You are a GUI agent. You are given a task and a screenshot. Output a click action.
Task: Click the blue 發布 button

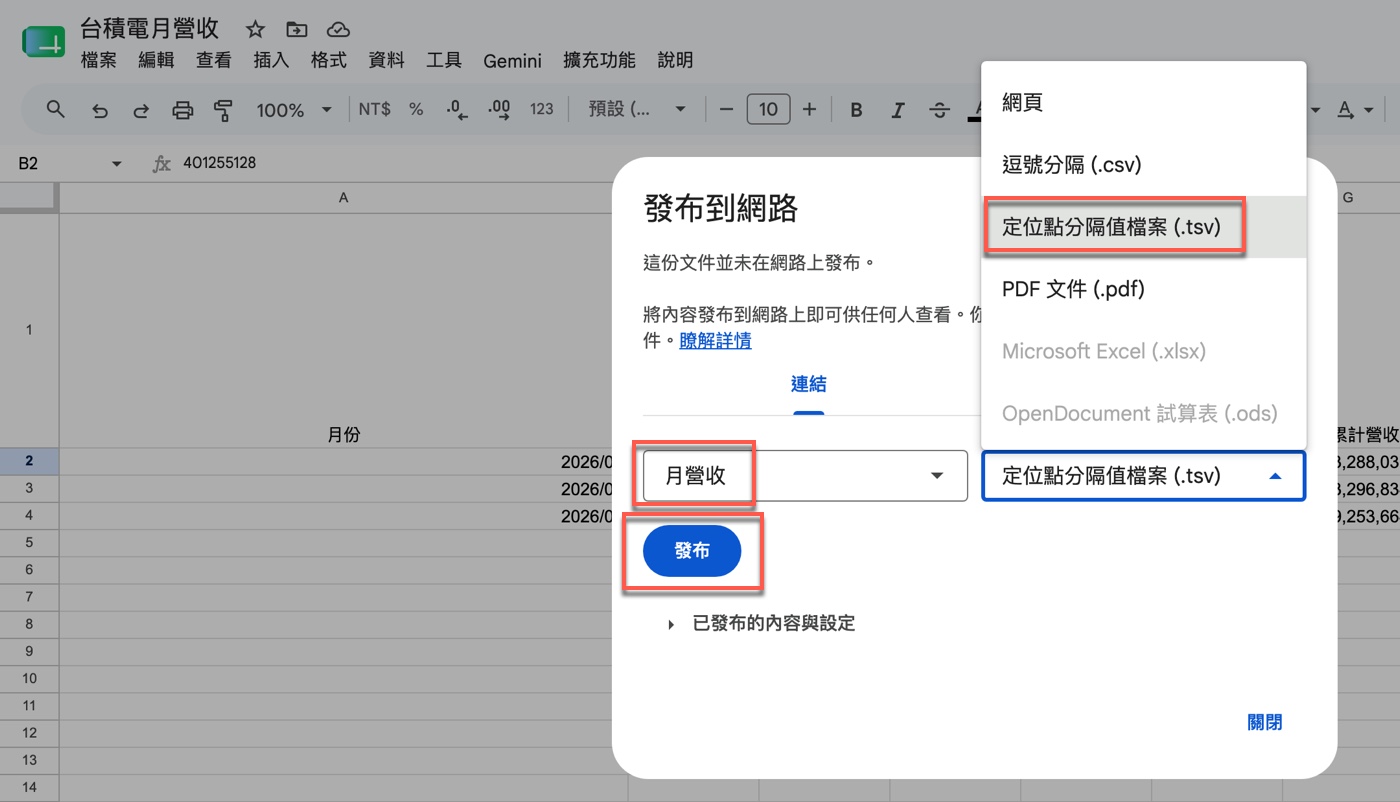click(x=692, y=551)
